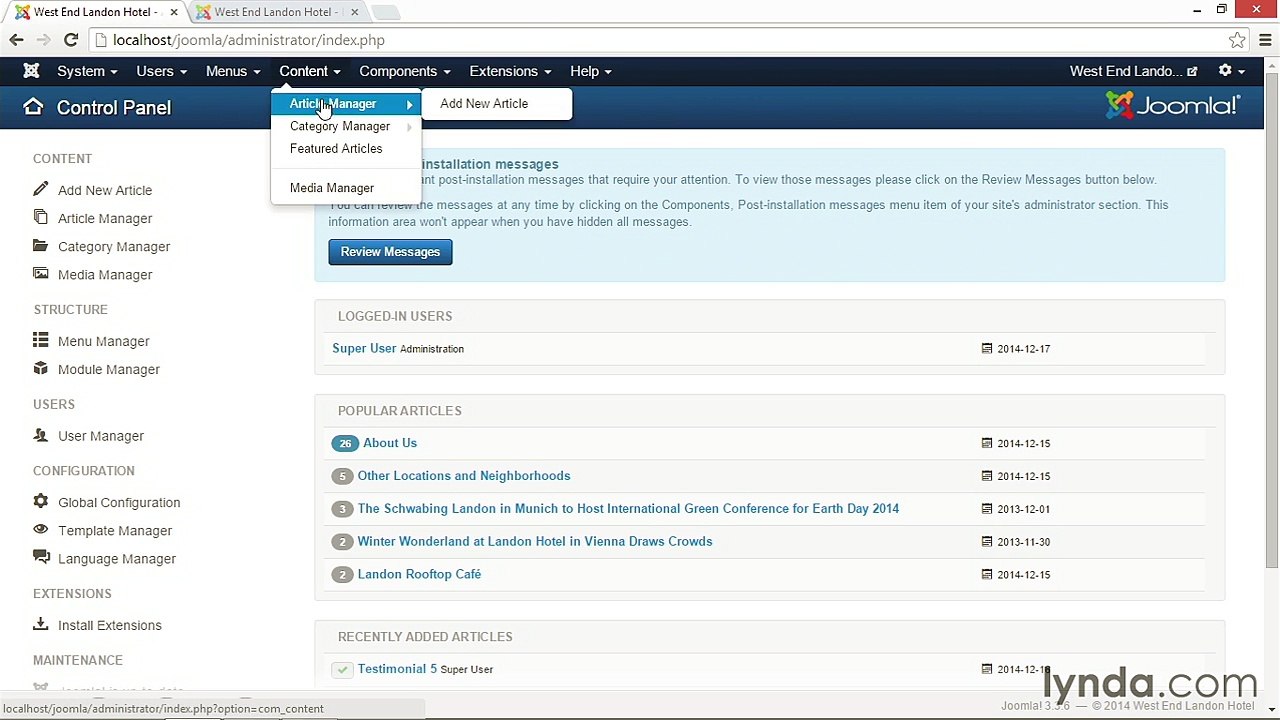
Task: Click the Category Manager folder icon
Action: pyautogui.click(x=40, y=245)
